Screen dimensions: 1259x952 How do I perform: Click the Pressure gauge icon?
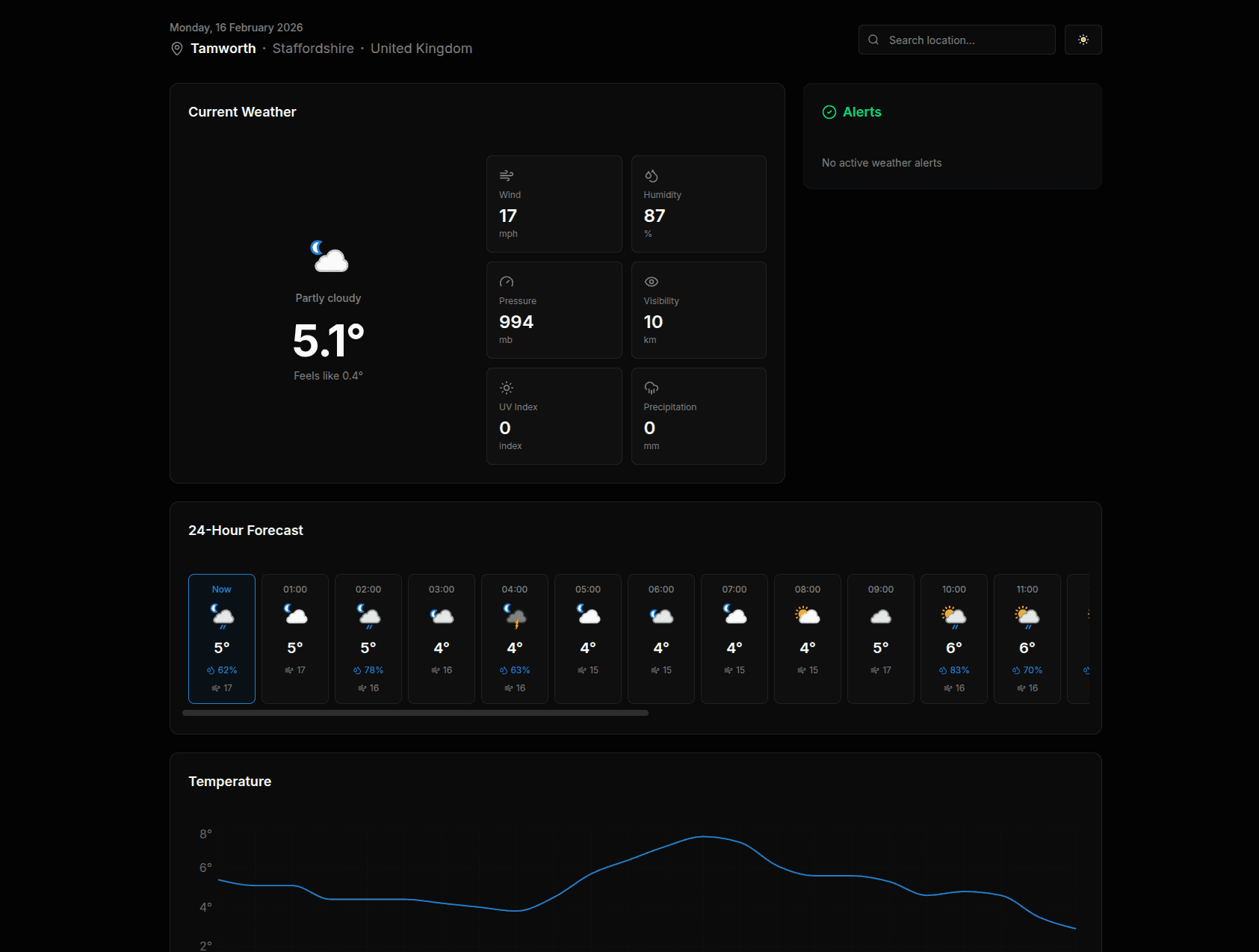pos(507,282)
